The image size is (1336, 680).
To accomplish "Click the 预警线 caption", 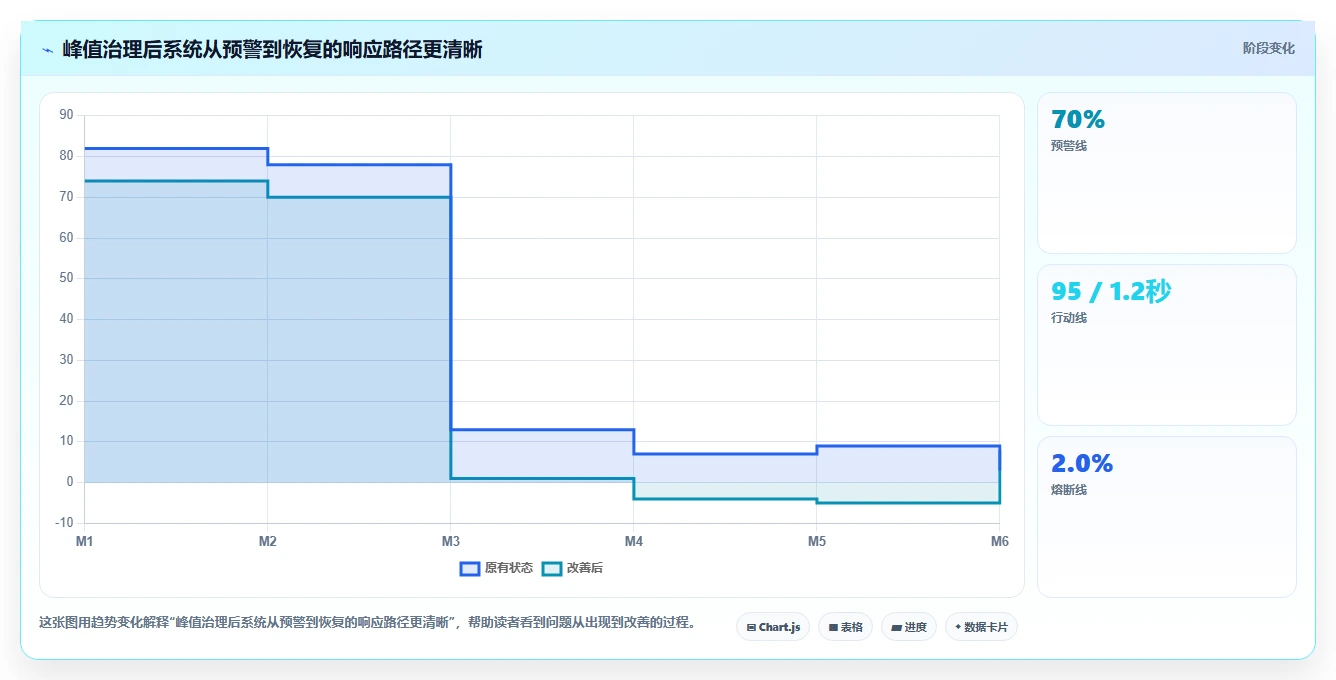I will pos(1069,146).
